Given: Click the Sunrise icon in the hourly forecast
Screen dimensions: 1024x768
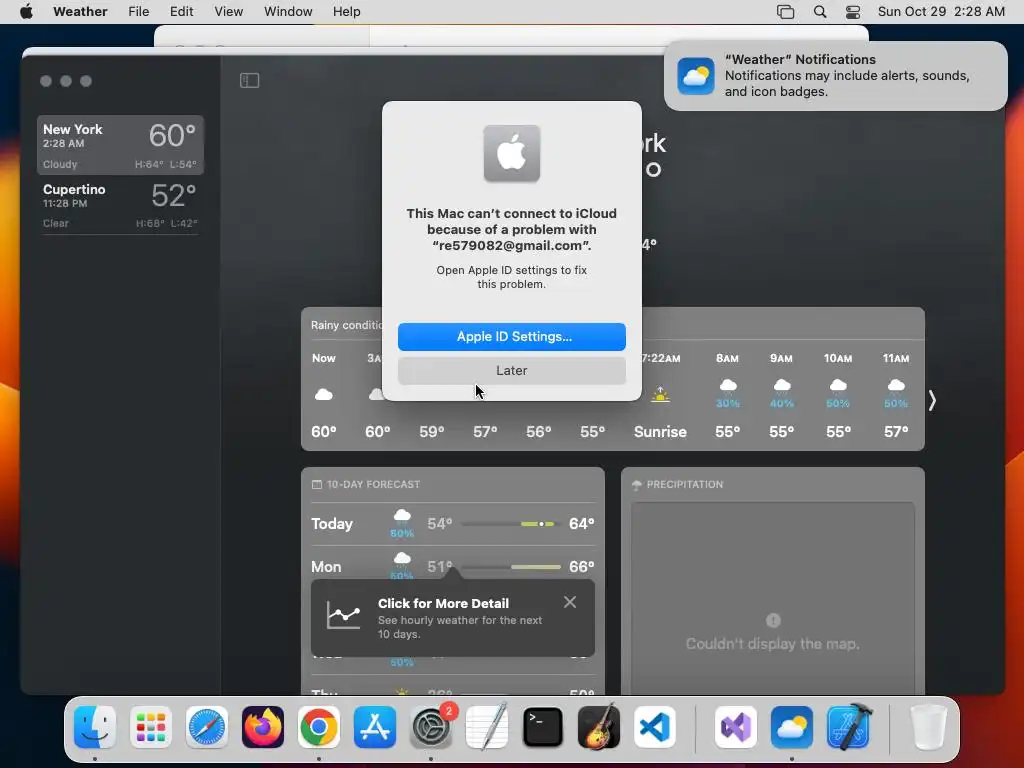Looking at the screenshot, I should (660, 394).
